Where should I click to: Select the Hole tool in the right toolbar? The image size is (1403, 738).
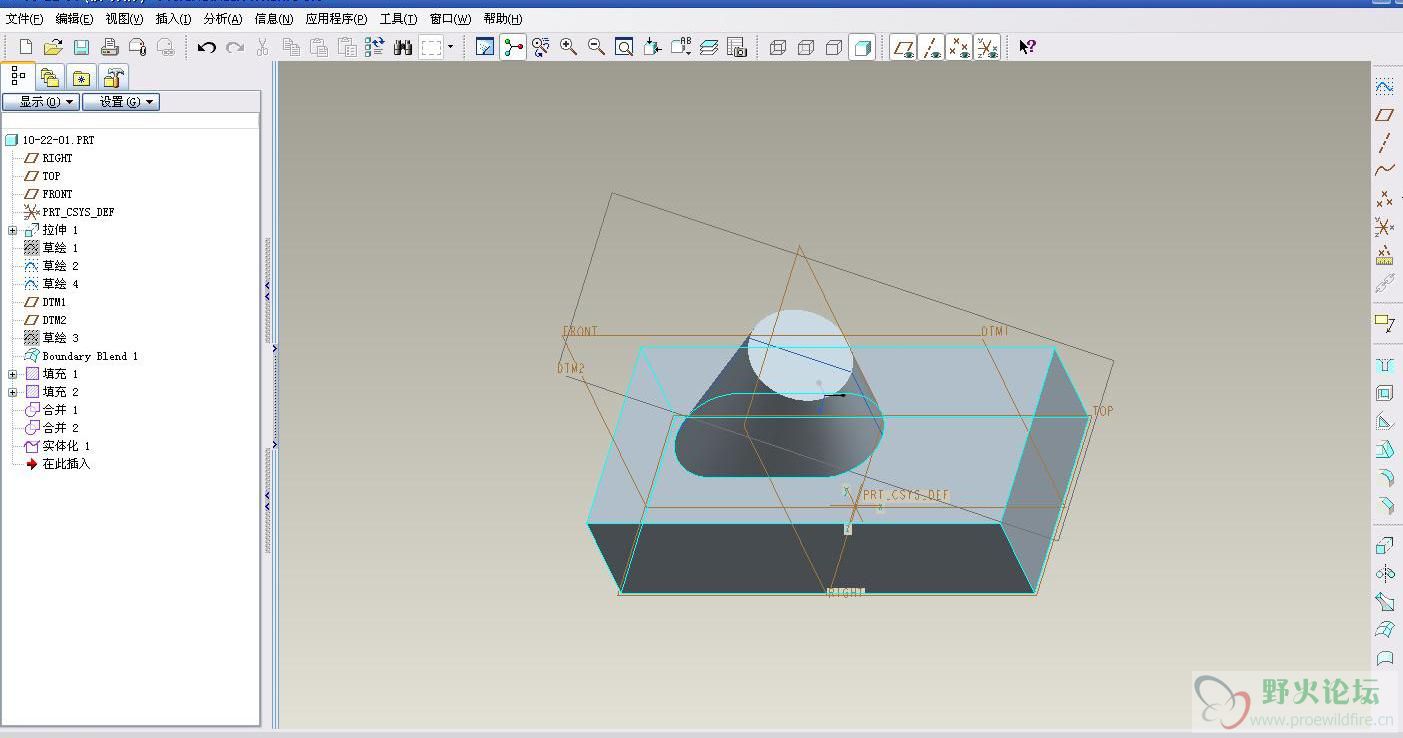tap(1385, 365)
